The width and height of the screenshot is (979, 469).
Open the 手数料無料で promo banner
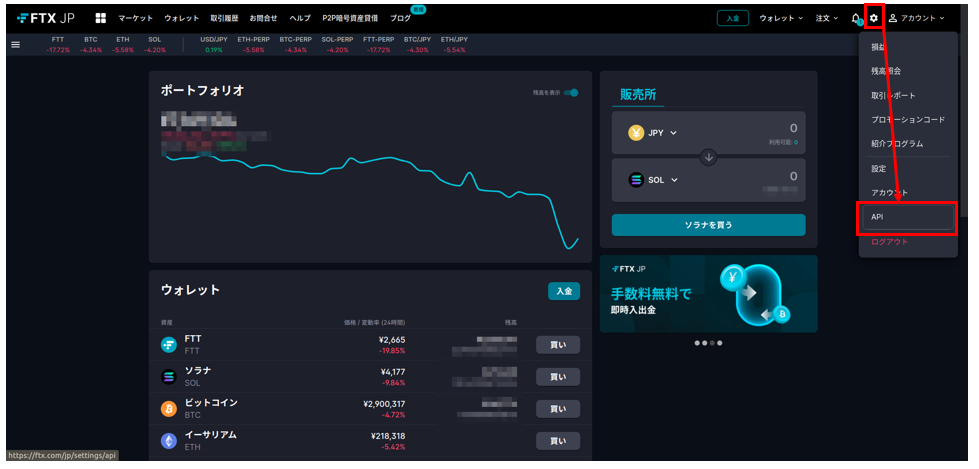708,294
